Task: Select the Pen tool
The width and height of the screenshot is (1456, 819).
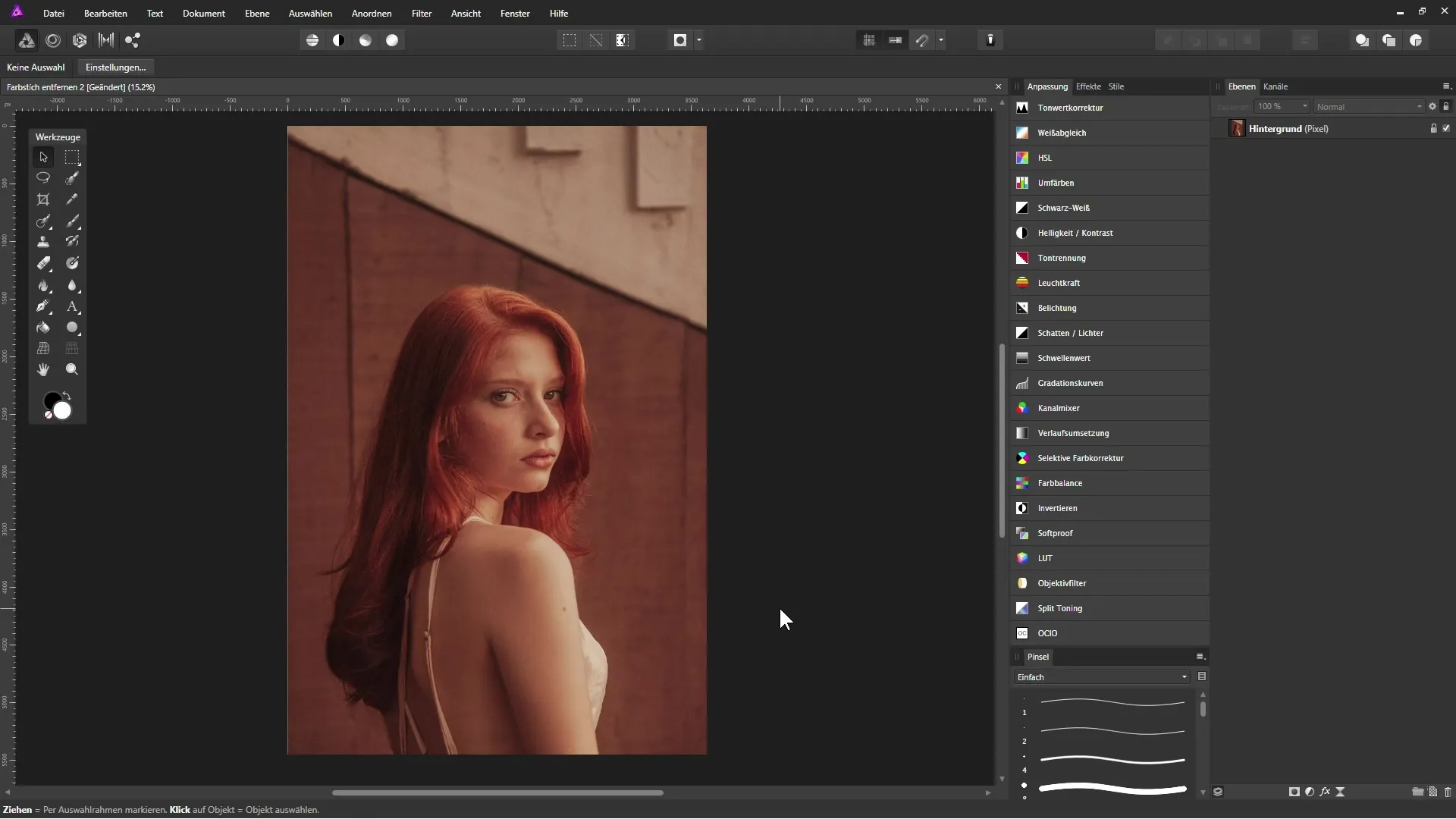Action: (x=43, y=307)
